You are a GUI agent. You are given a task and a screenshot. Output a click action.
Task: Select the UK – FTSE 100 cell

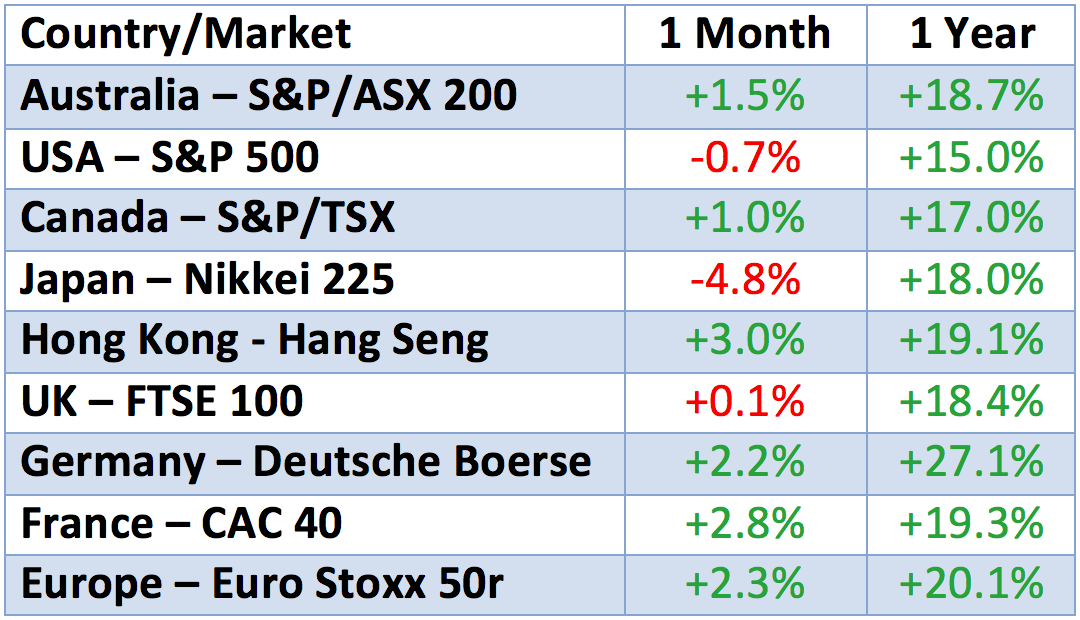(162, 401)
